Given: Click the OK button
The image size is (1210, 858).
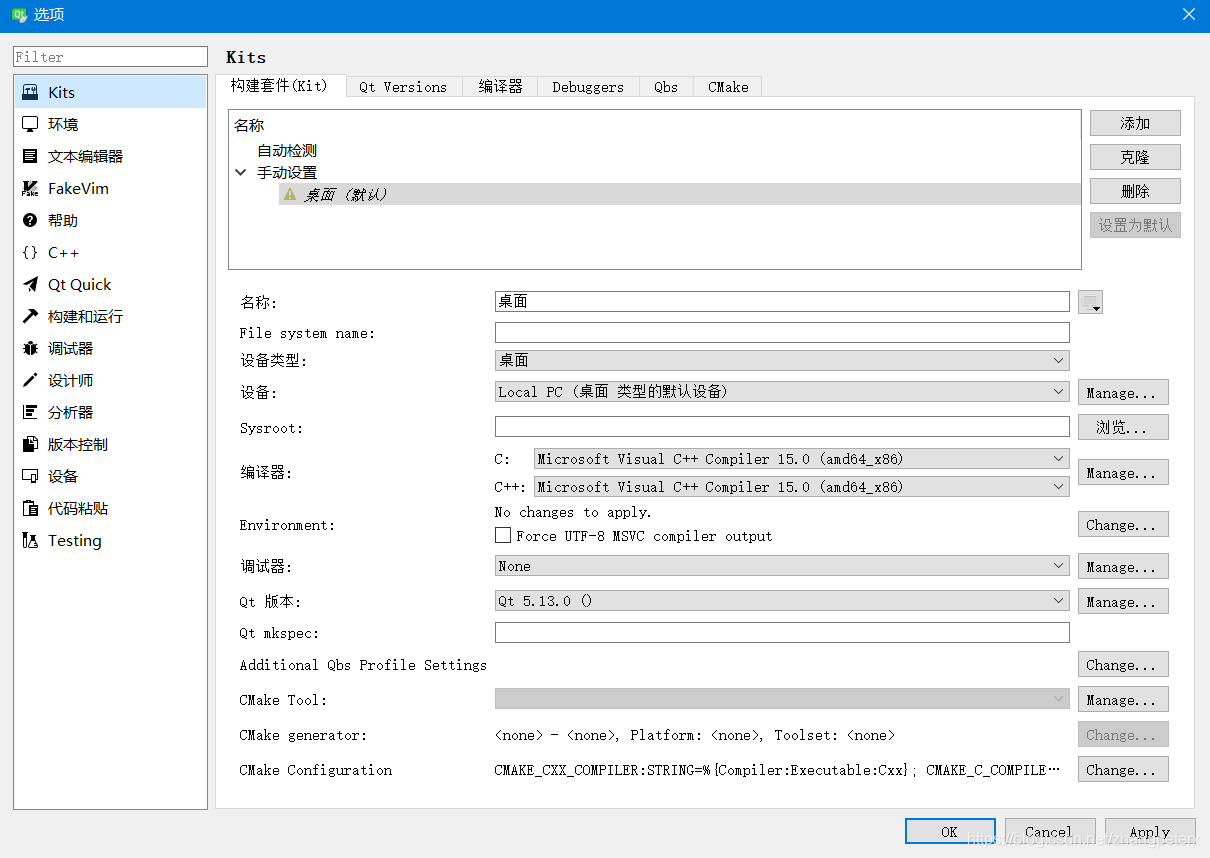Looking at the screenshot, I should (950, 831).
